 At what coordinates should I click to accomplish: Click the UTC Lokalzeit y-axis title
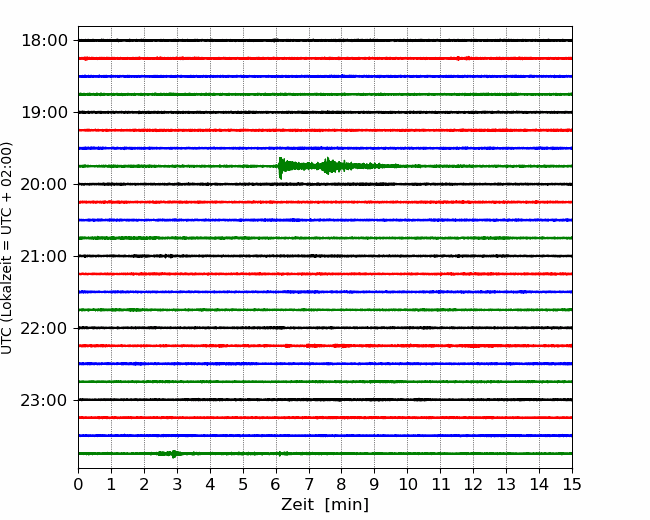click(8, 247)
